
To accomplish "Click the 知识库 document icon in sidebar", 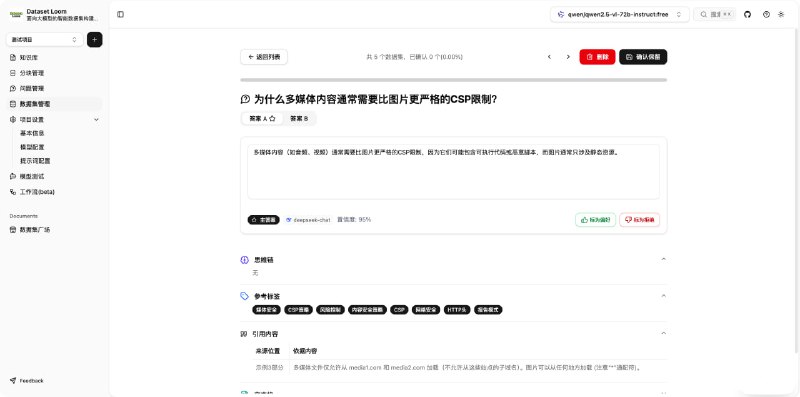I will click(13, 58).
